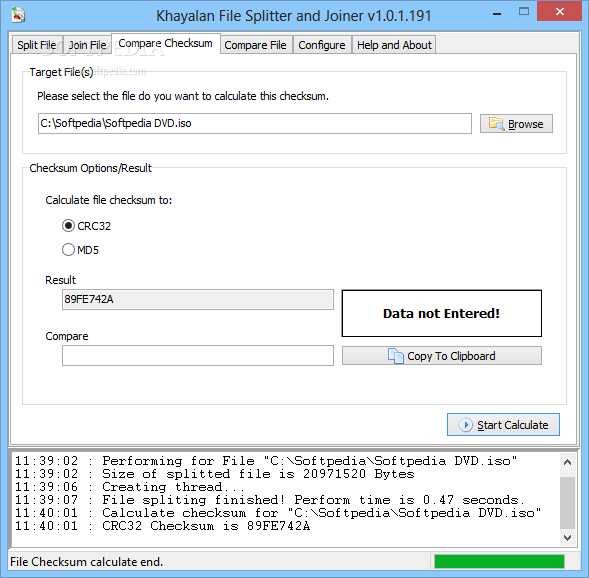Click the Data not Entered status box
The height and width of the screenshot is (578, 589).
coord(442,313)
